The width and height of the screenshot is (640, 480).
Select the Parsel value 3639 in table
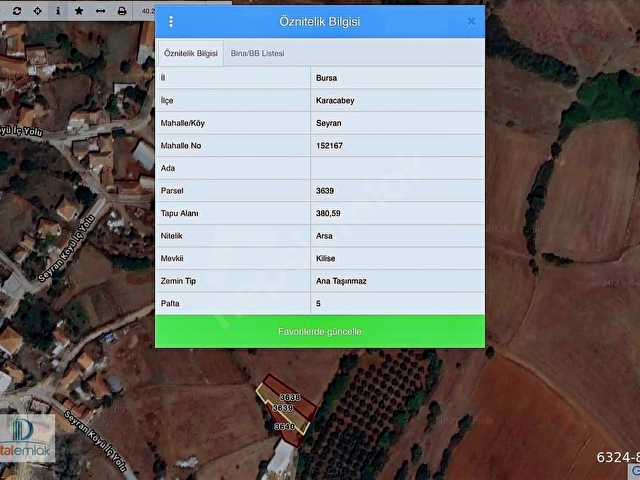click(x=325, y=191)
